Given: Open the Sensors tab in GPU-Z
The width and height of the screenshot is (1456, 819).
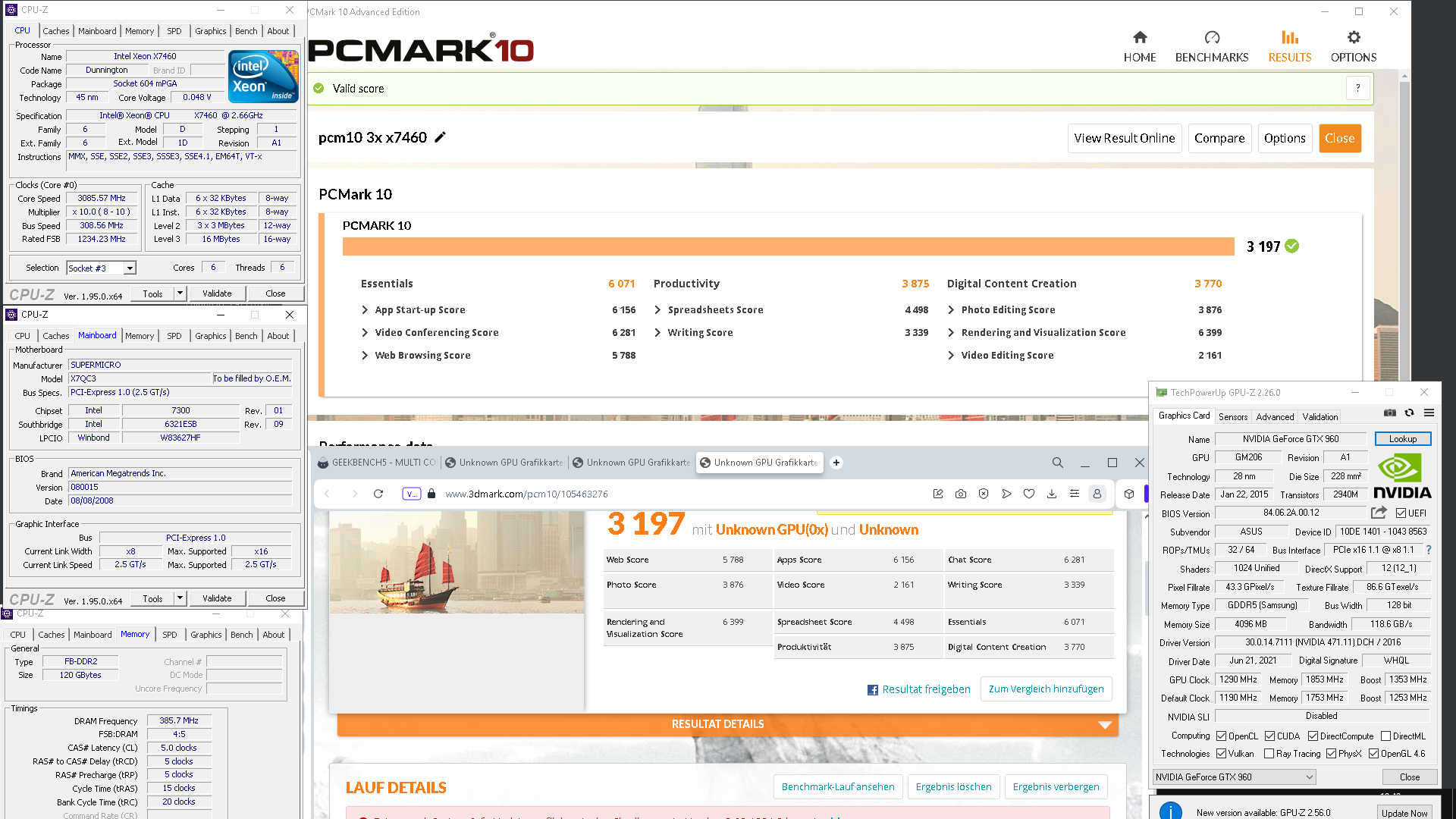Looking at the screenshot, I should click(x=1232, y=417).
